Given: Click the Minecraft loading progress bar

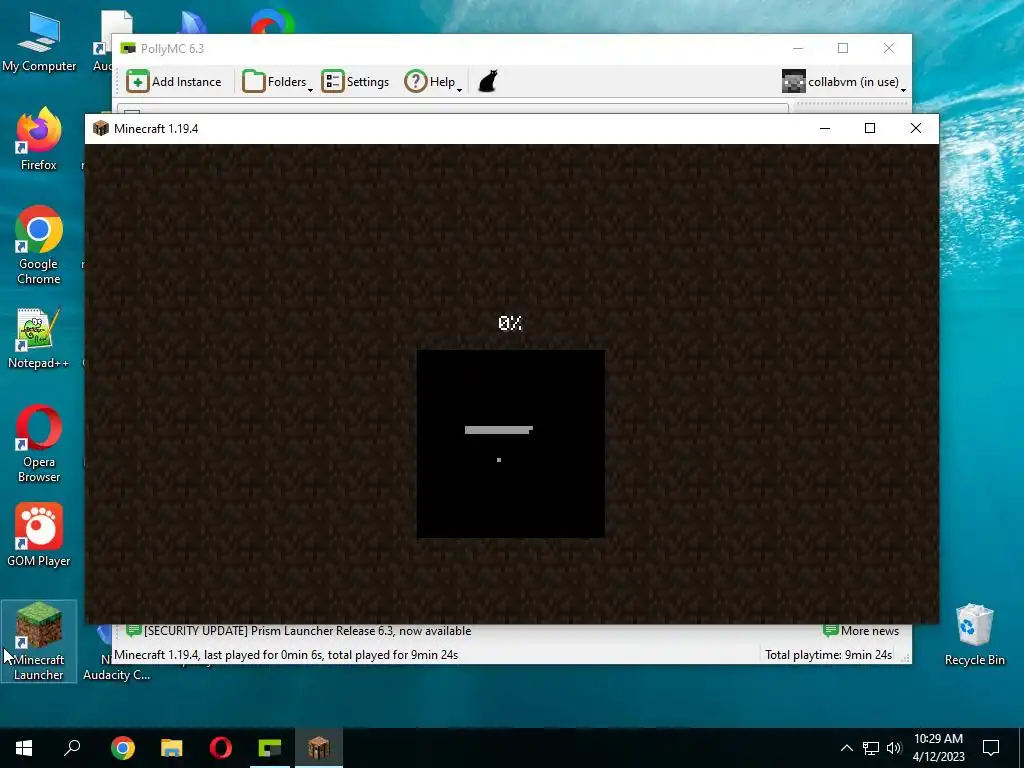Looking at the screenshot, I should (499, 430).
